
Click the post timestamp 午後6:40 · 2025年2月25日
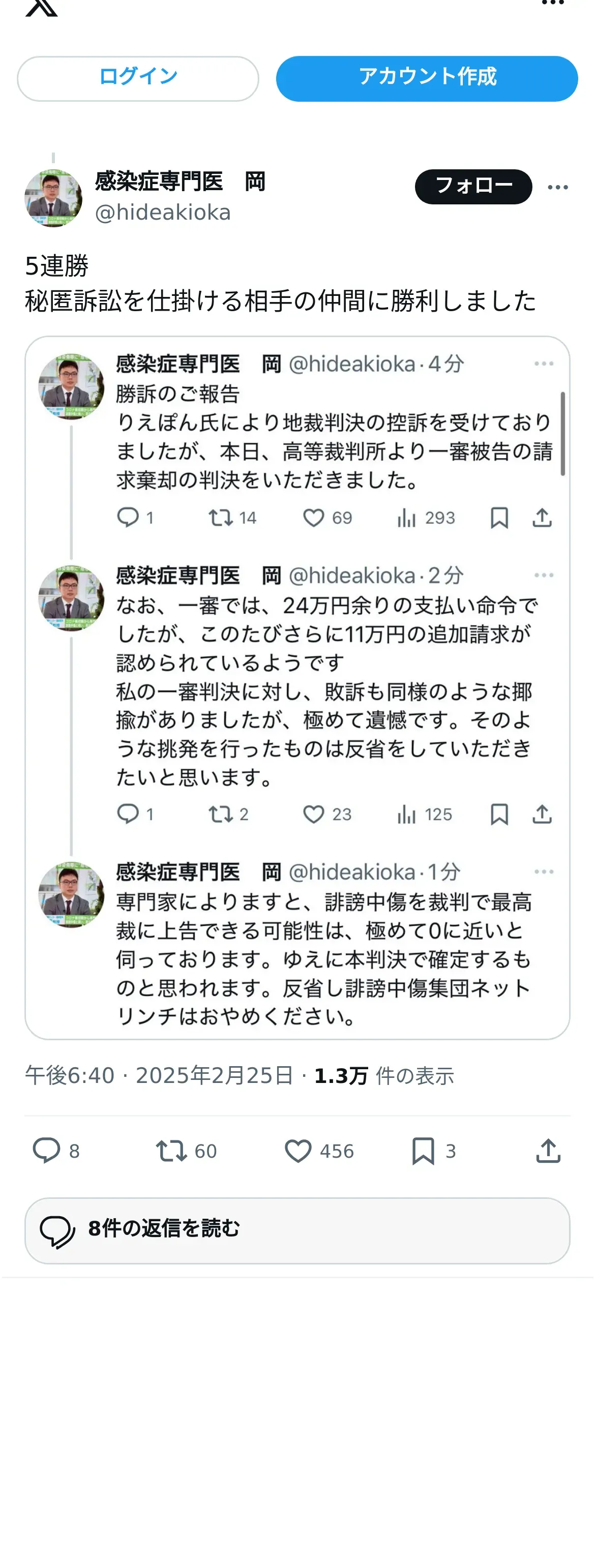[x=159, y=1075]
